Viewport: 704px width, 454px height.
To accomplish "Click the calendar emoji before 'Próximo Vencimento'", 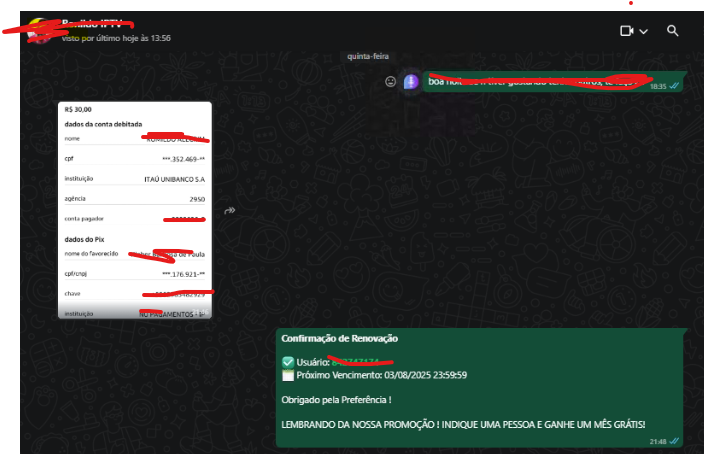I will [288, 375].
